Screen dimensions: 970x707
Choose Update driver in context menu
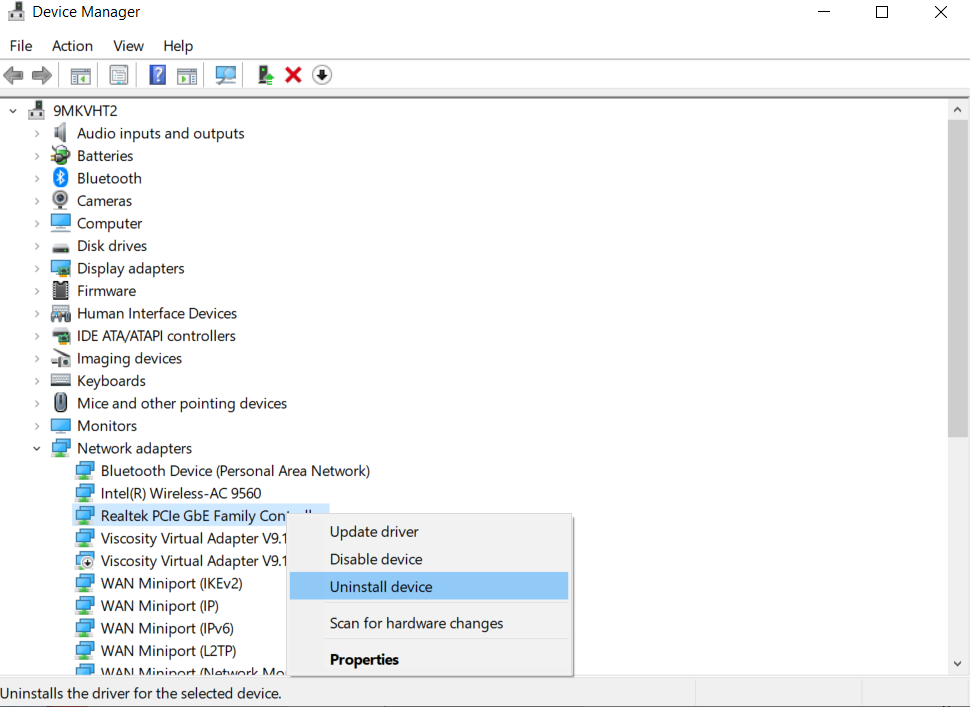[x=429, y=532]
